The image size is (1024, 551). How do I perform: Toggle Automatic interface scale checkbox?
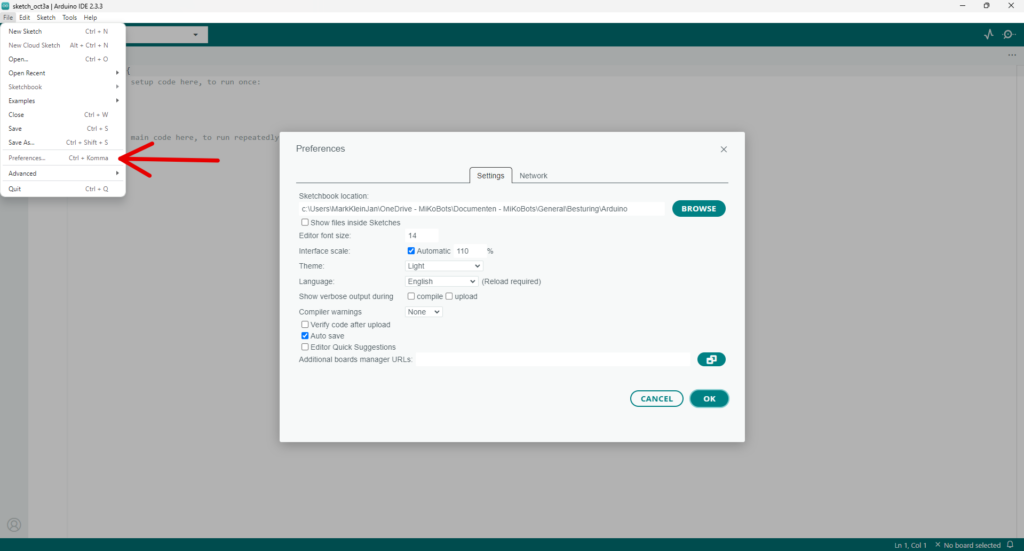click(411, 251)
